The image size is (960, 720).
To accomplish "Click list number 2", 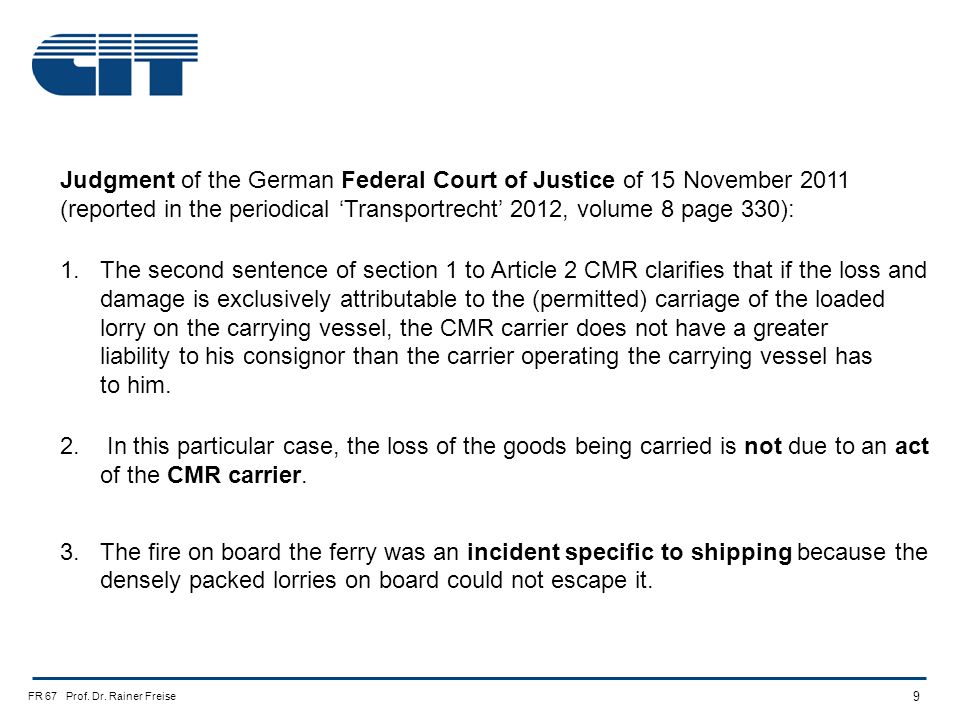I will pyautogui.click(x=70, y=446).
